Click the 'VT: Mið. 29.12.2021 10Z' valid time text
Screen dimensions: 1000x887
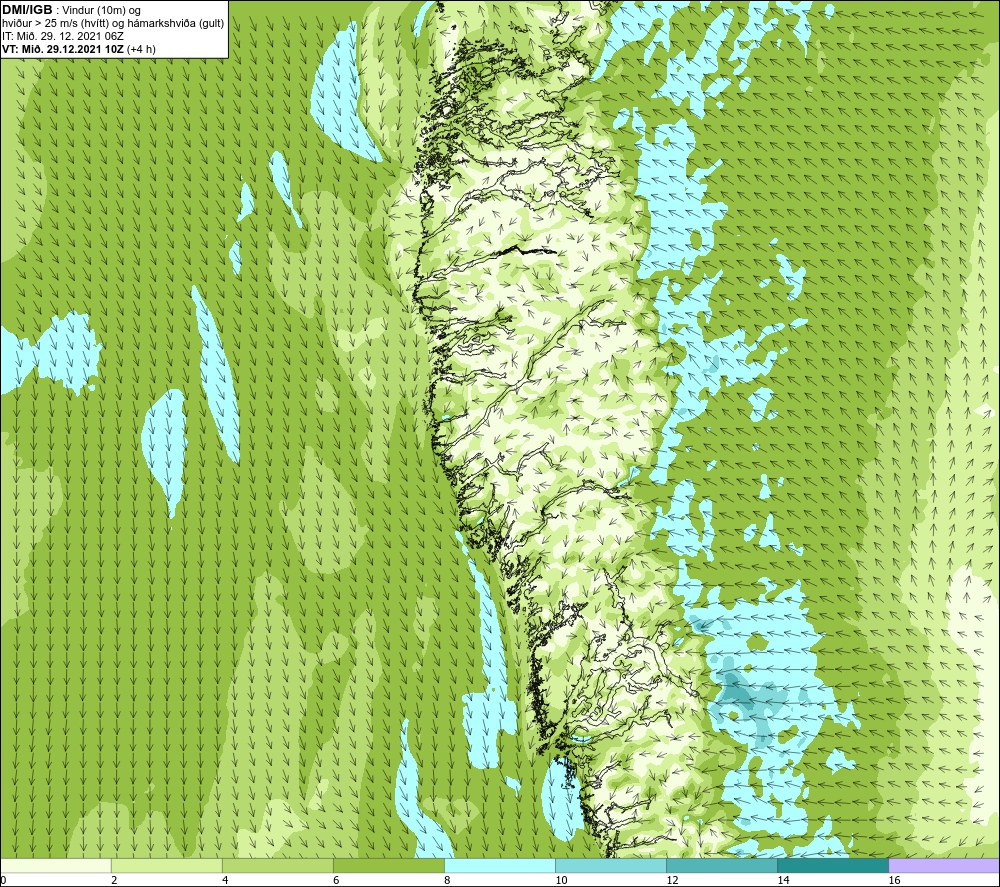63,49
